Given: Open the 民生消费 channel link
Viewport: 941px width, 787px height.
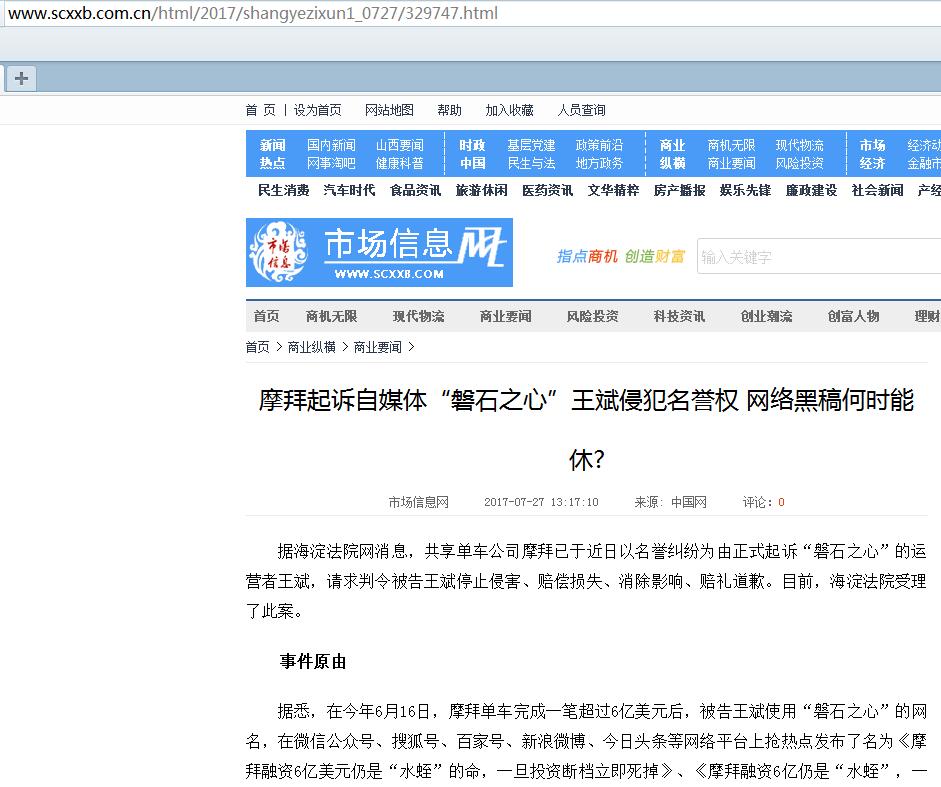Looking at the screenshot, I should click(x=284, y=190).
